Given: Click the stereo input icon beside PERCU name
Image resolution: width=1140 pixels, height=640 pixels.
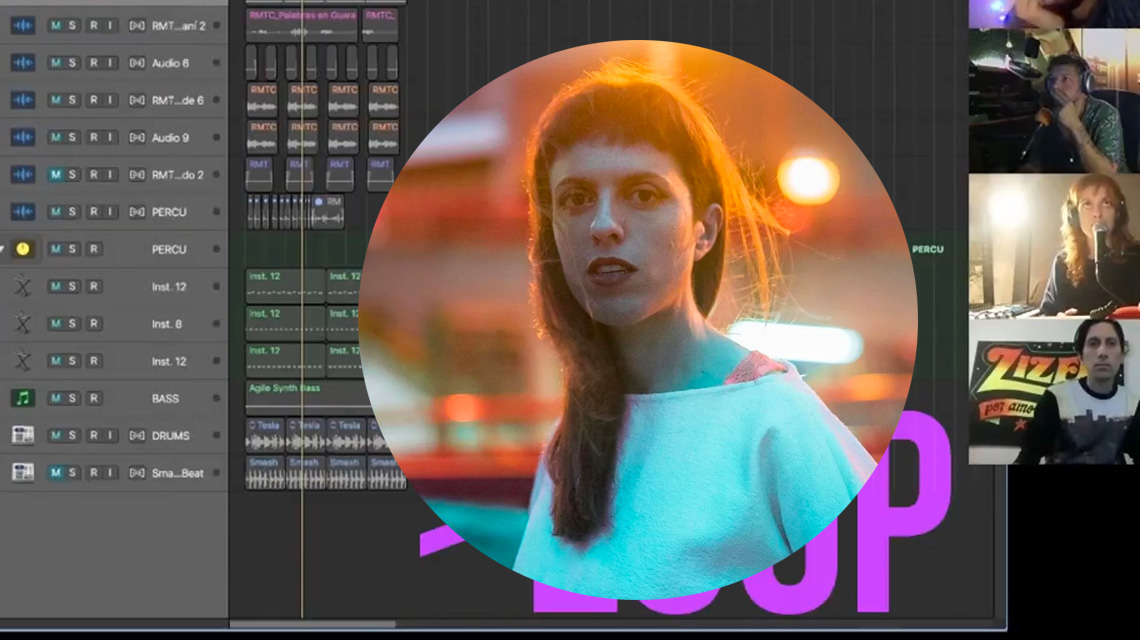Looking at the screenshot, I should pos(137,212).
